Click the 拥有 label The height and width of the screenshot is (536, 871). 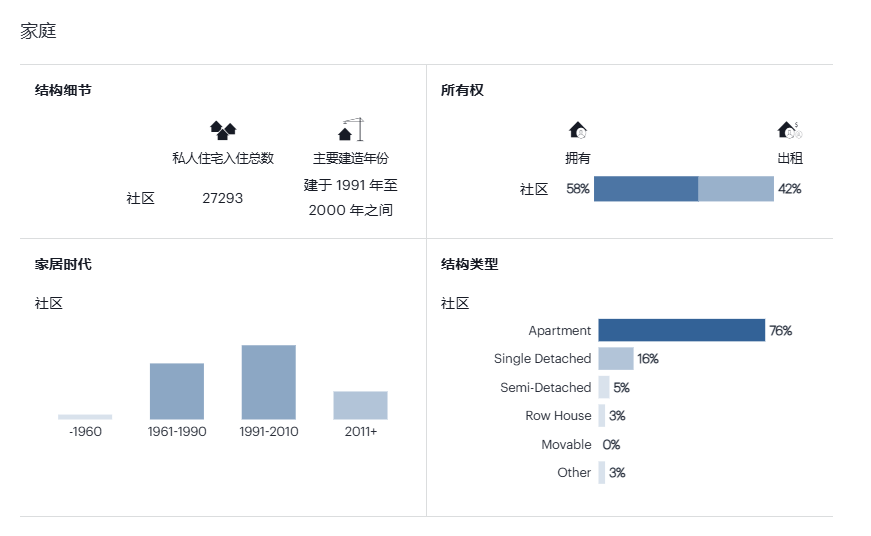pyautogui.click(x=578, y=158)
